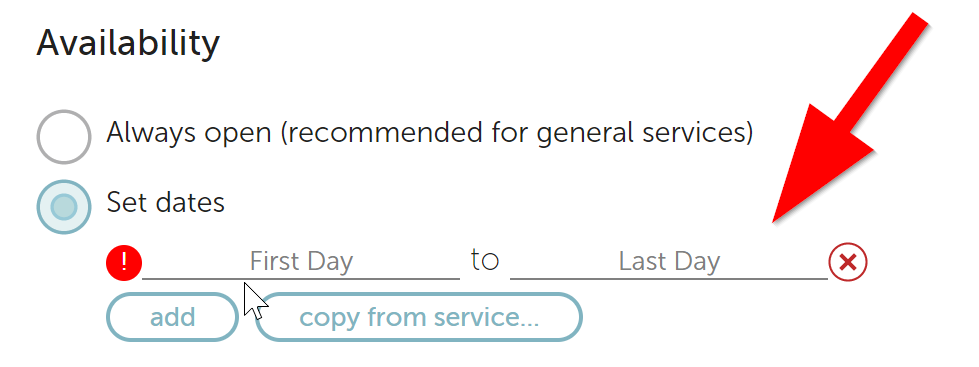Click the word to between date fields
Screen dimensions: 979x367
(485, 260)
